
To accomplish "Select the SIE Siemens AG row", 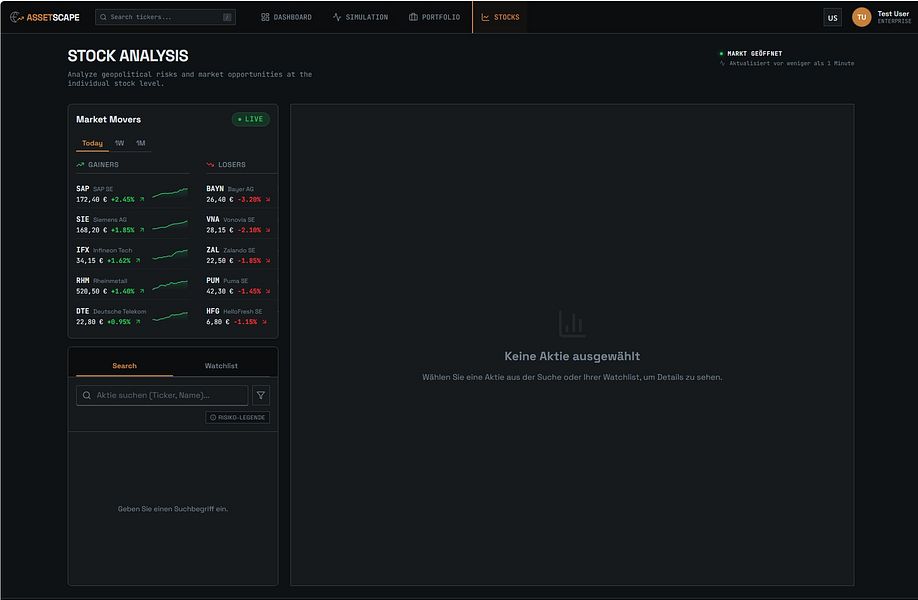I will click(132, 224).
